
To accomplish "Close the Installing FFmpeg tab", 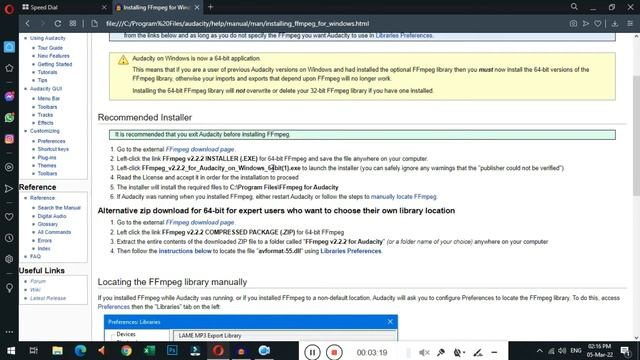I will [197, 7].
